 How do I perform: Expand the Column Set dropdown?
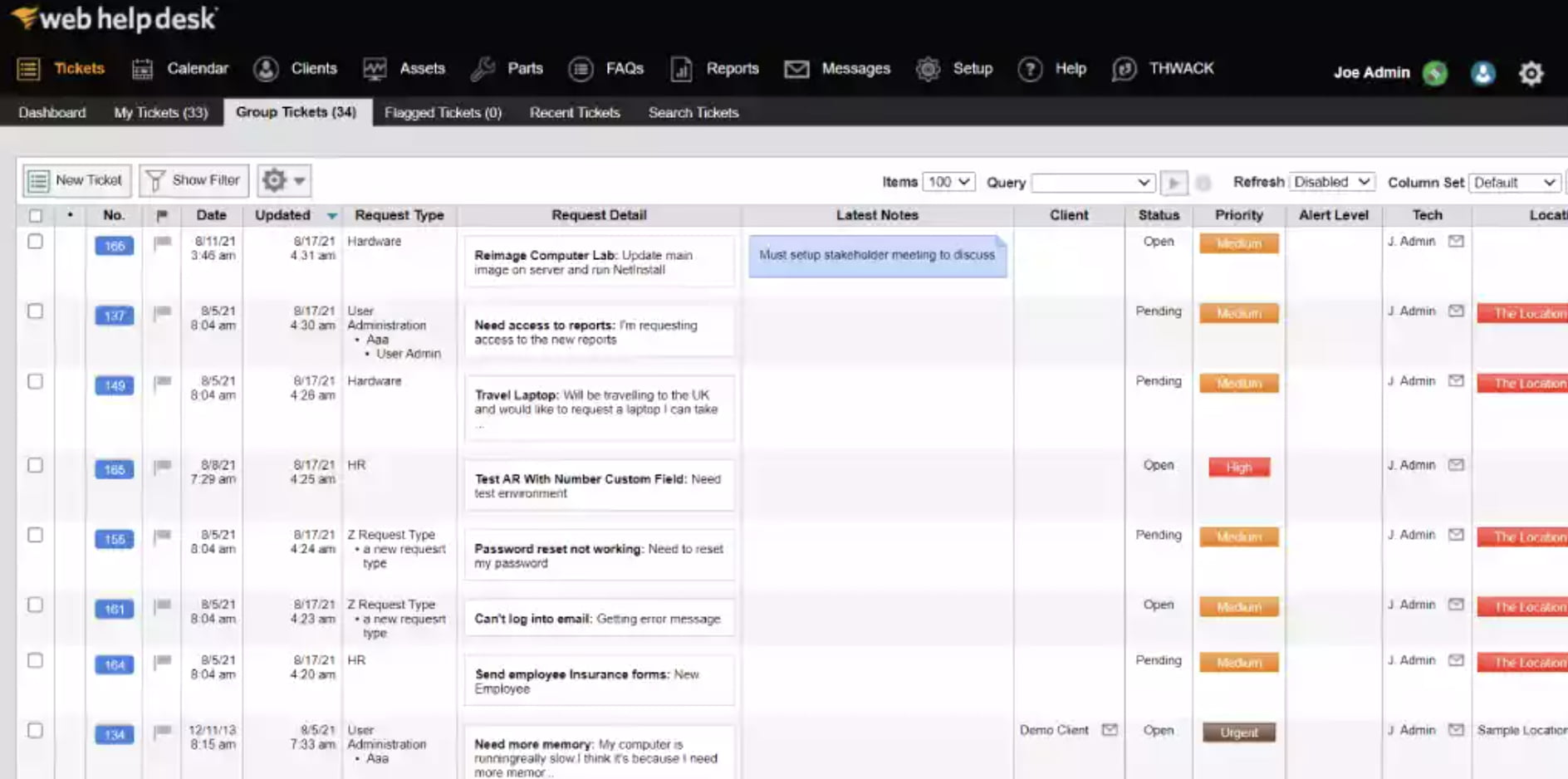1514,182
